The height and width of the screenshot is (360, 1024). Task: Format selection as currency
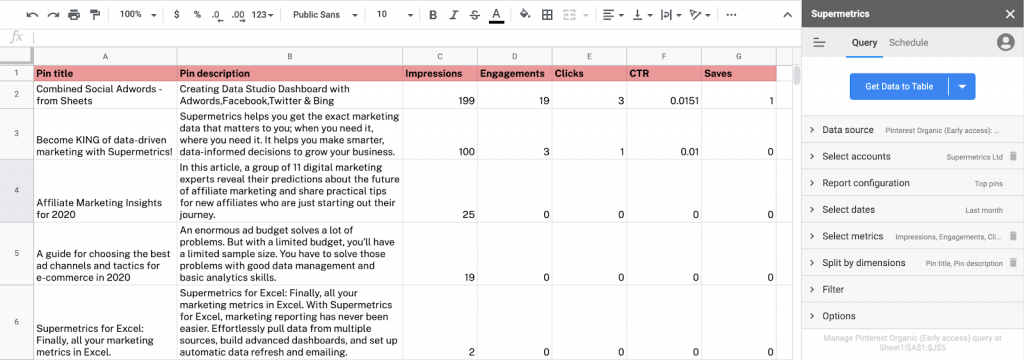click(176, 14)
